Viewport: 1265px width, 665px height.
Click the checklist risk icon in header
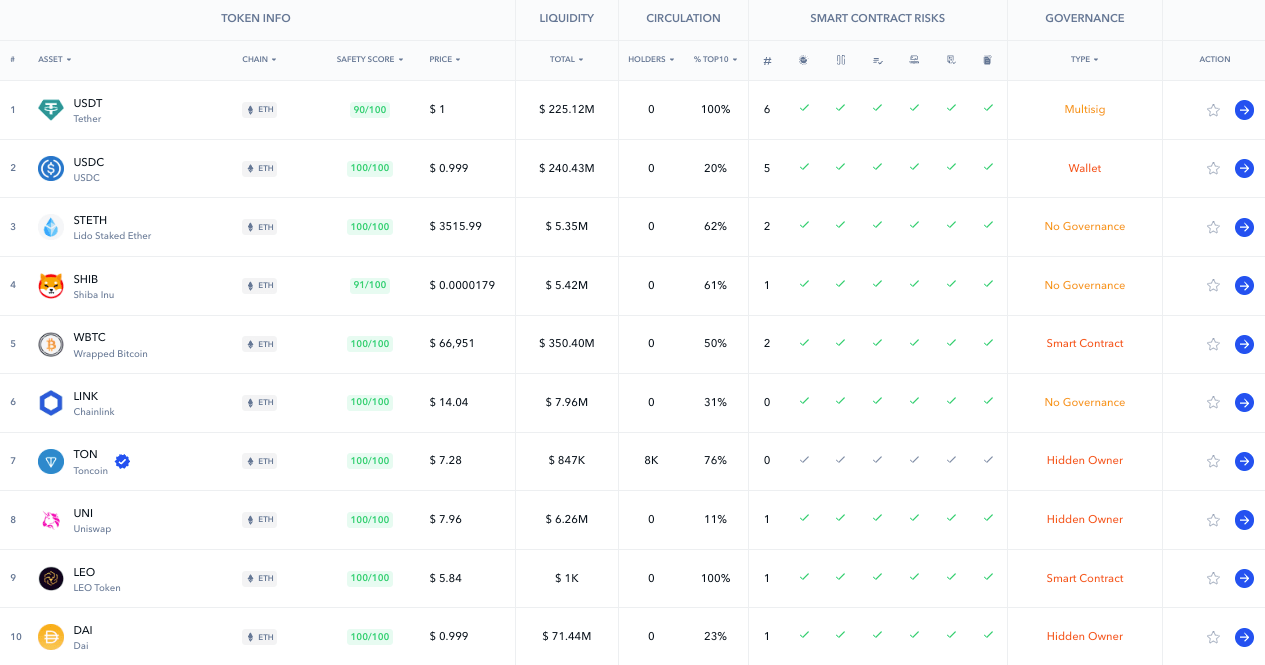click(877, 60)
